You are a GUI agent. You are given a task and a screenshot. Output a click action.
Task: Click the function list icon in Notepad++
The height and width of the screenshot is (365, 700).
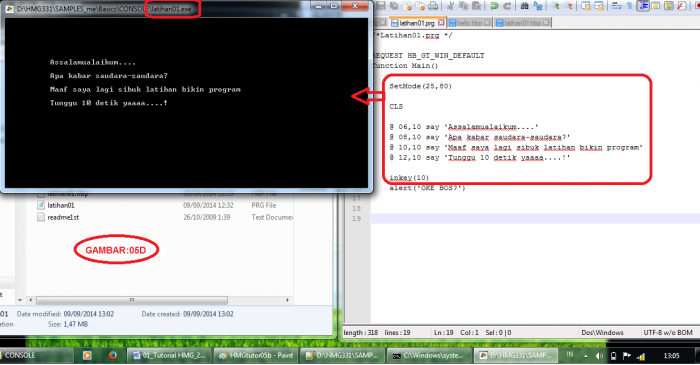pyautogui.click(x=681, y=6)
